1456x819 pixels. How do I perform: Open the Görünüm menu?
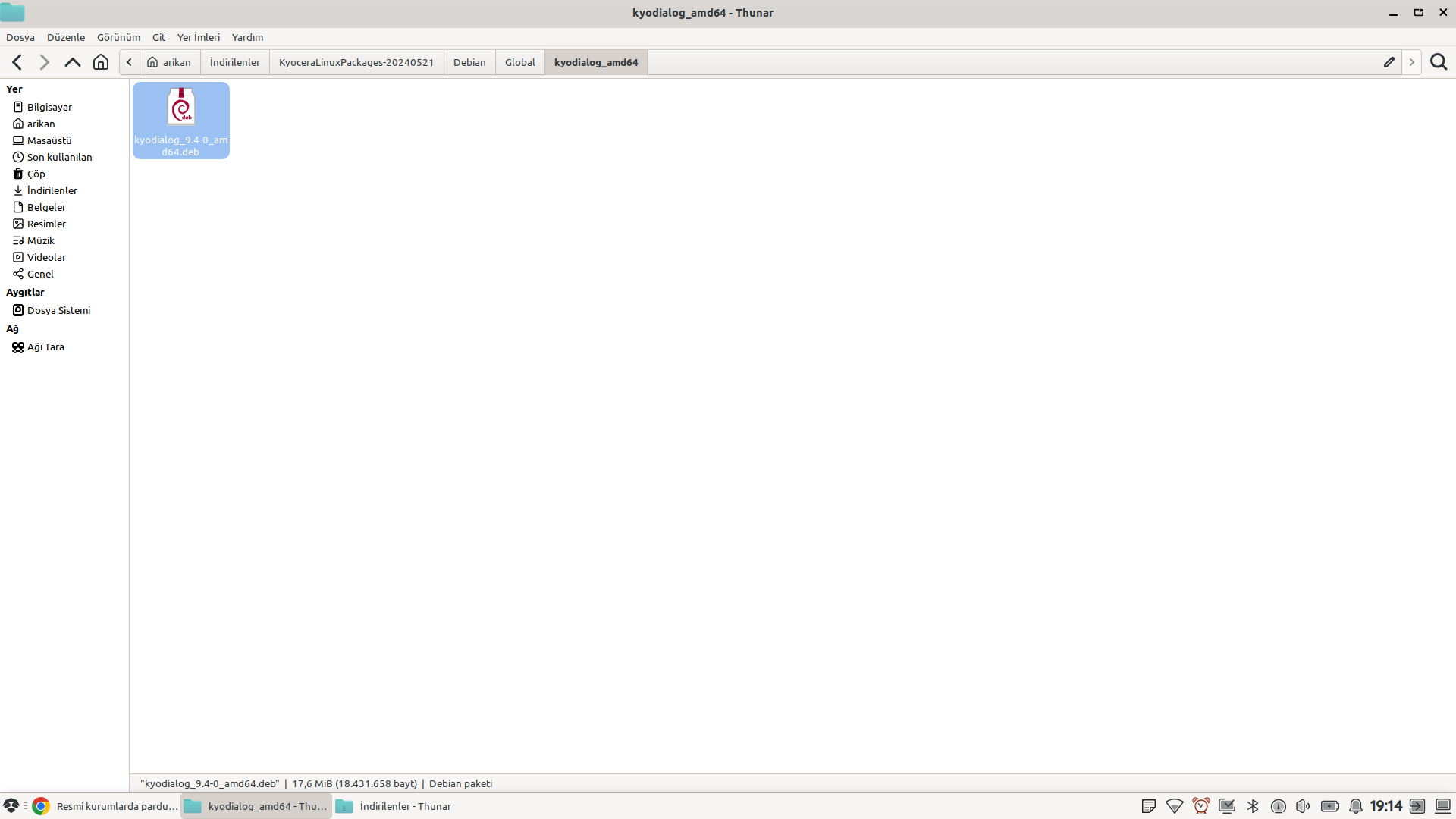pyautogui.click(x=118, y=37)
